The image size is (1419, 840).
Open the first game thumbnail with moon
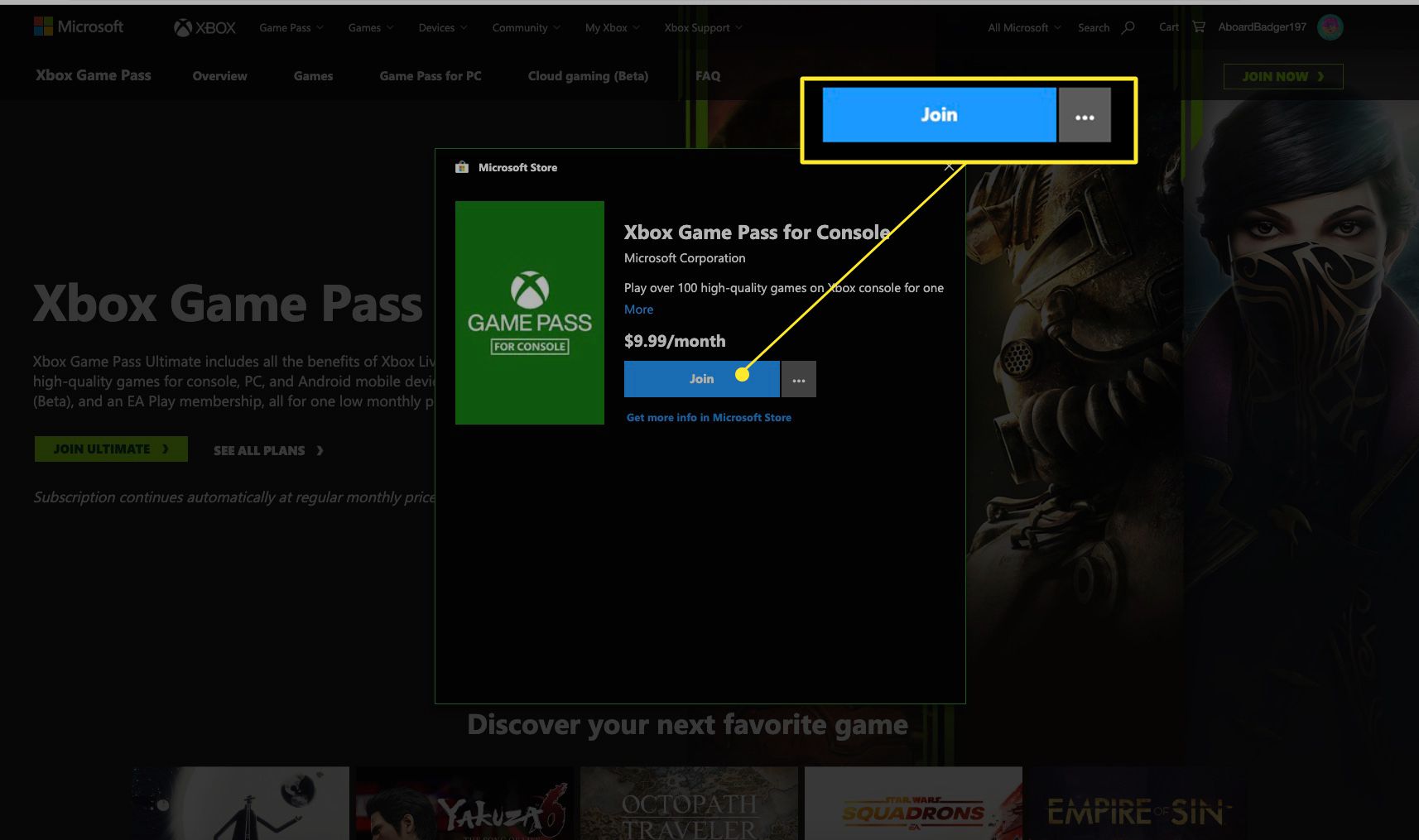[x=240, y=803]
